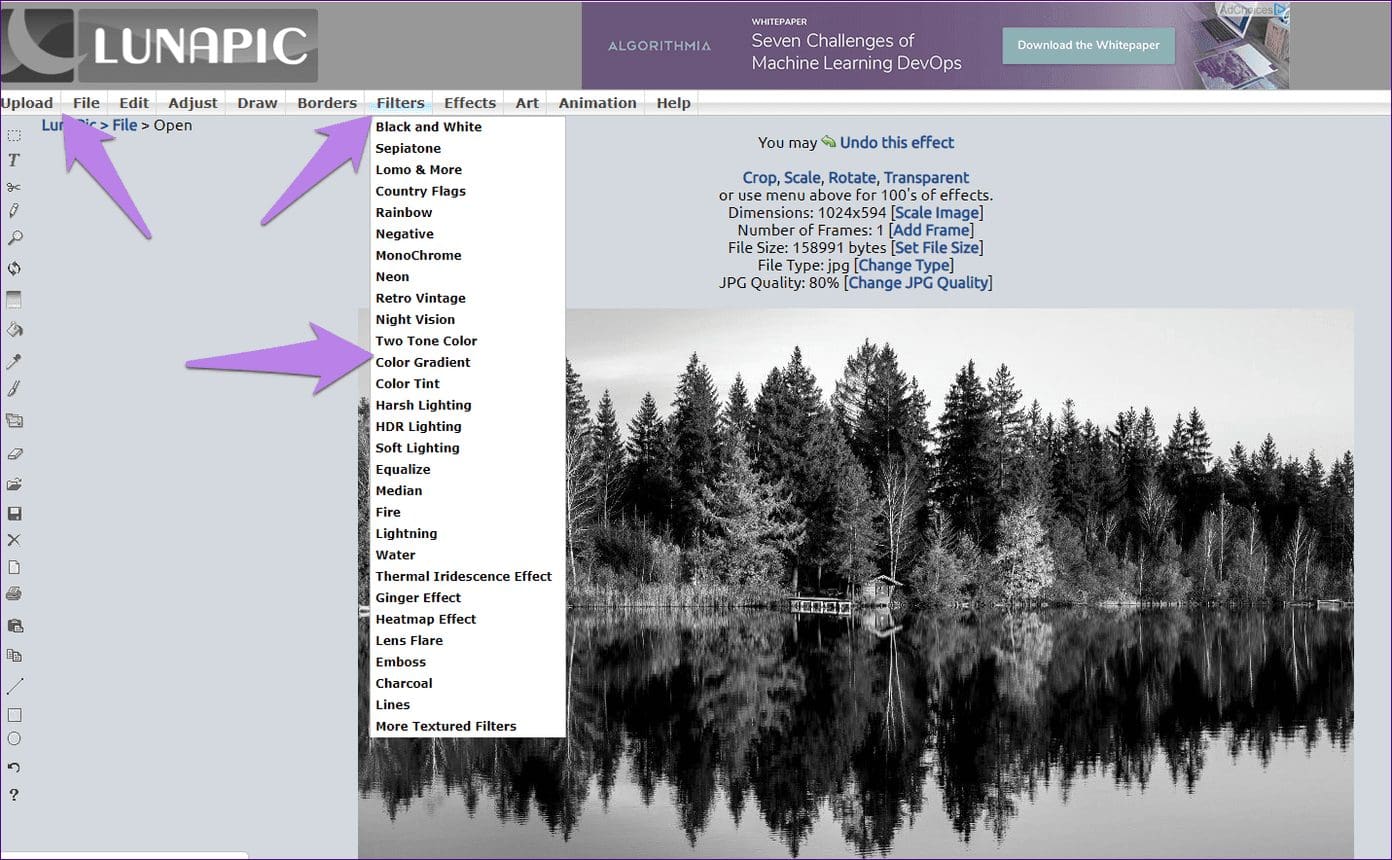
Task: Apply the Night Vision filter
Action: coord(415,319)
